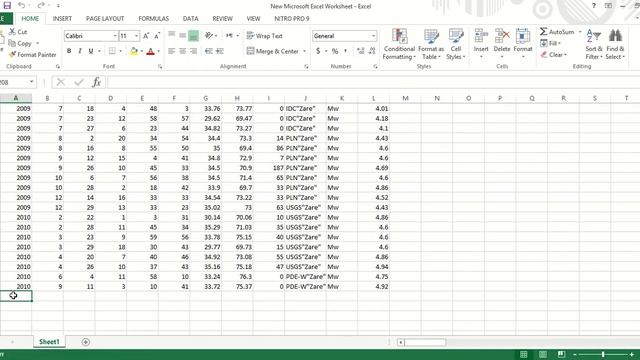Image resolution: width=640 pixels, height=360 pixels.
Task: Decrease decimal places
Action: 372,51
